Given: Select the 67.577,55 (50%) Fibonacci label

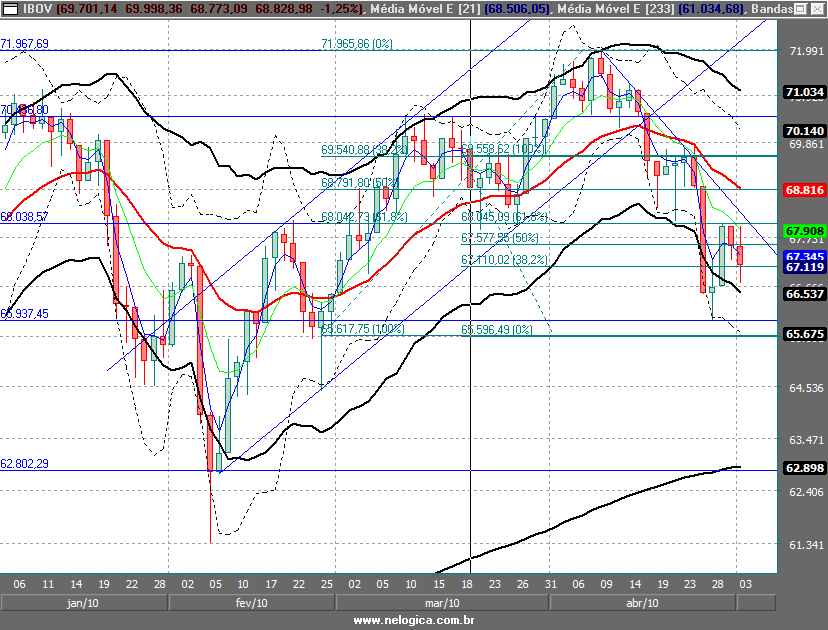Looking at the screenshot, I should pyautogui.click(x=500, y=238).
